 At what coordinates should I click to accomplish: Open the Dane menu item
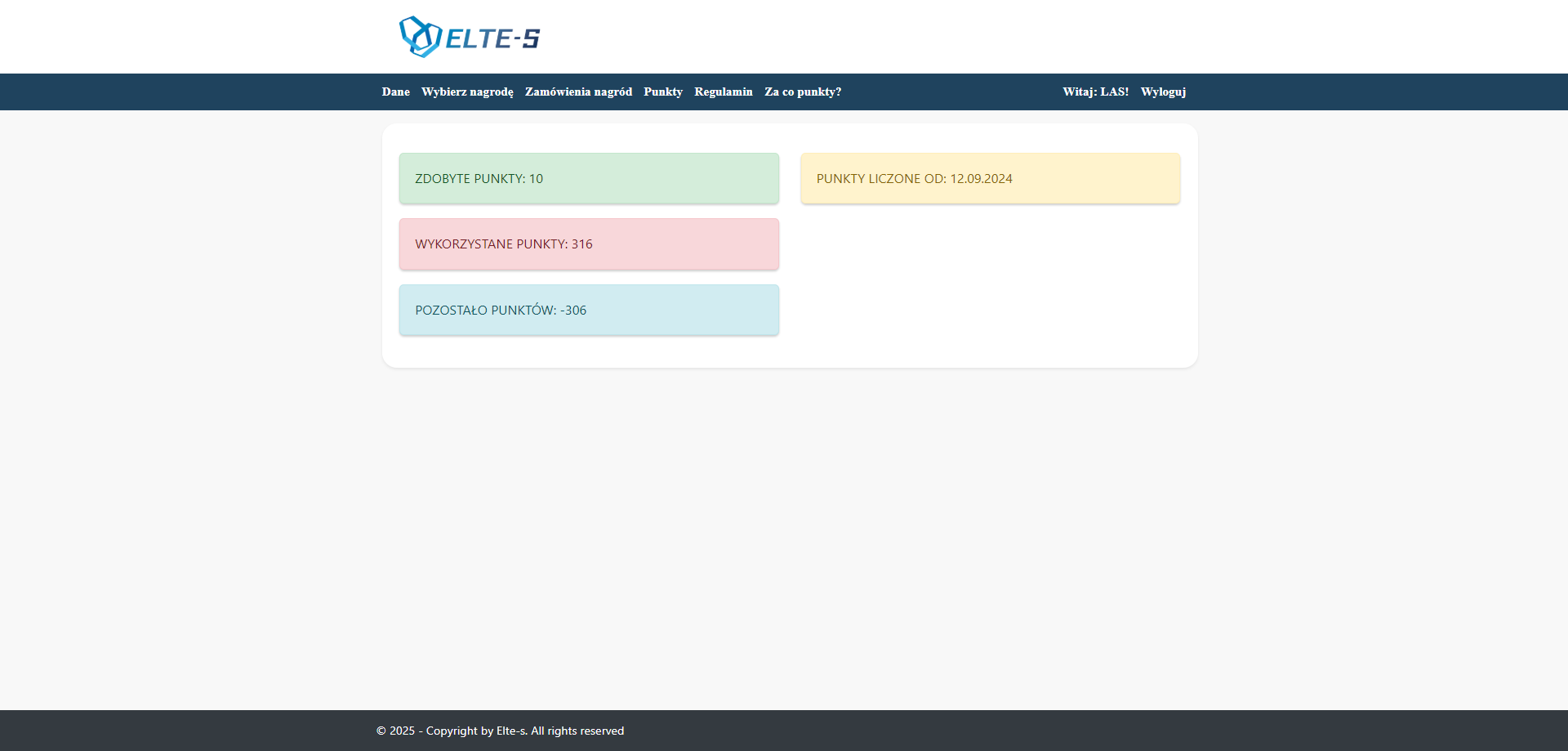click(395, 92)
